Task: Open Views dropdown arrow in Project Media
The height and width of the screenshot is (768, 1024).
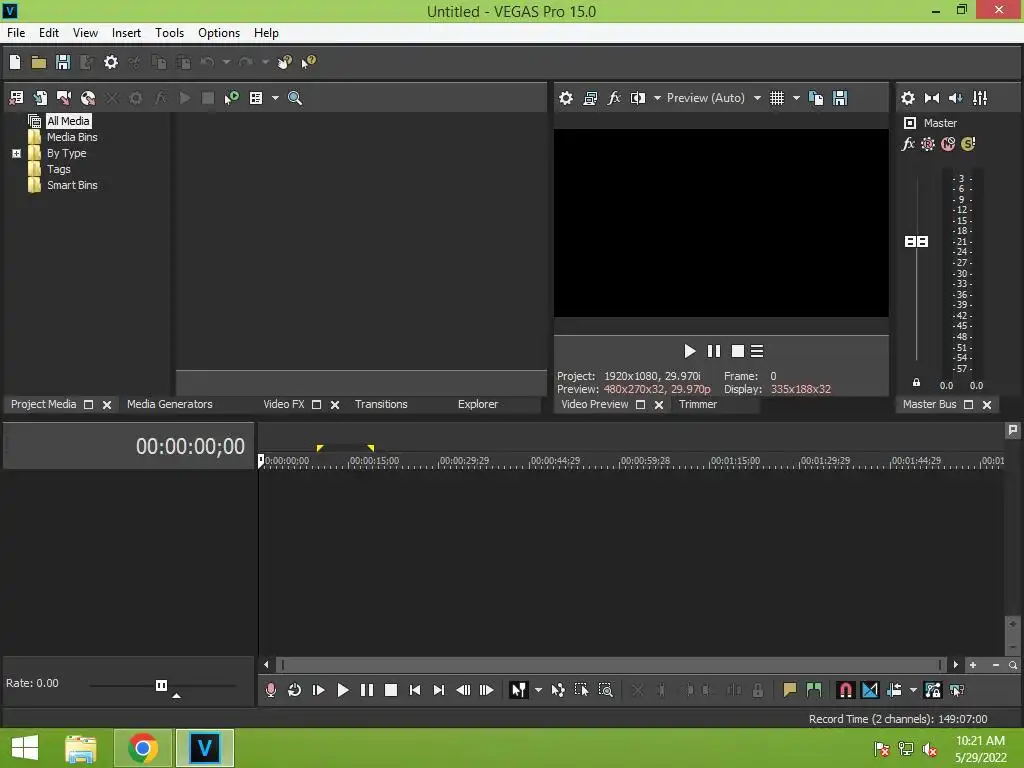Action: [x=275, y=98]
